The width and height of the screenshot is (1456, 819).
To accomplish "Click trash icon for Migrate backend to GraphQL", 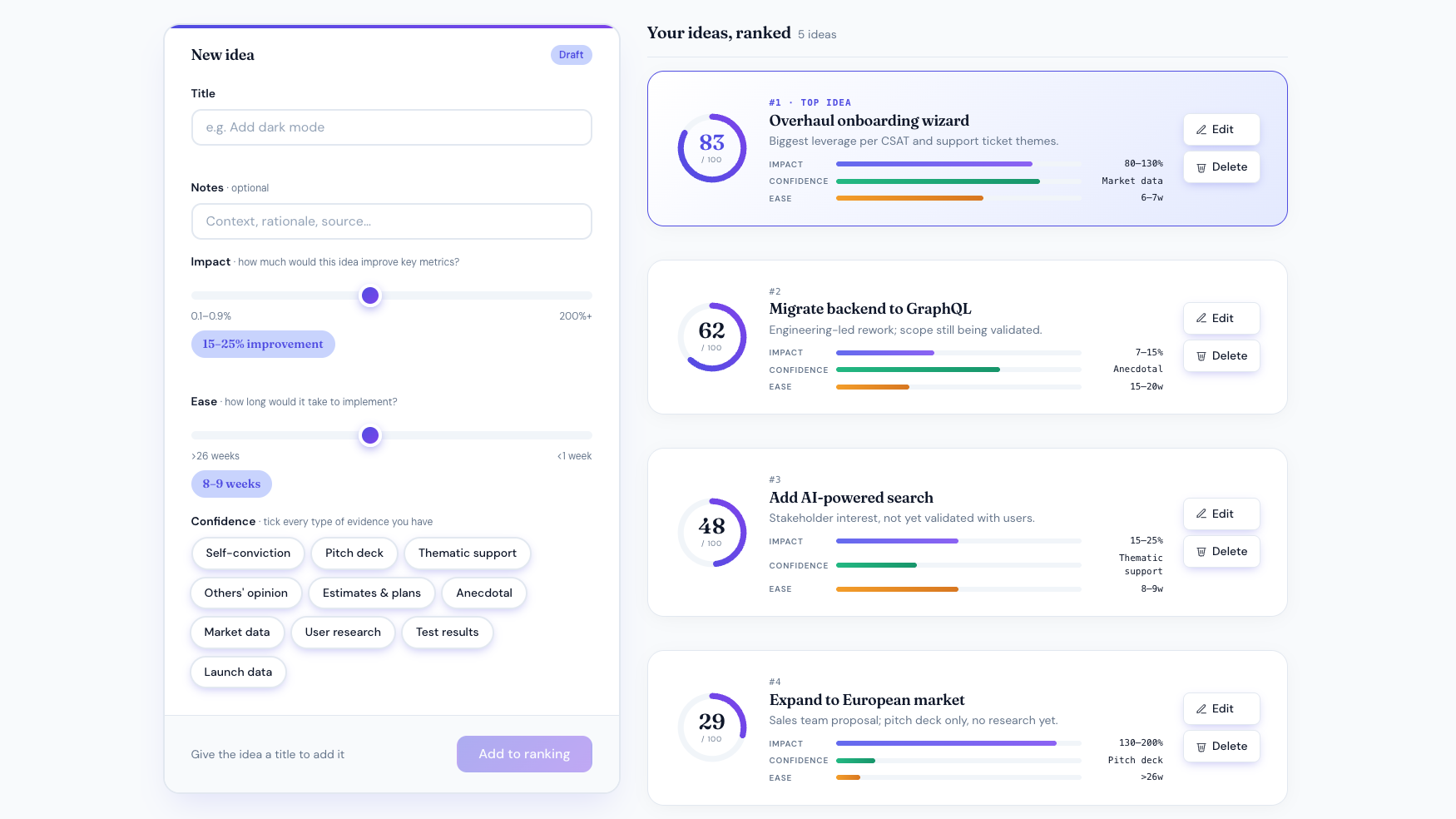I will point(1201,356).
